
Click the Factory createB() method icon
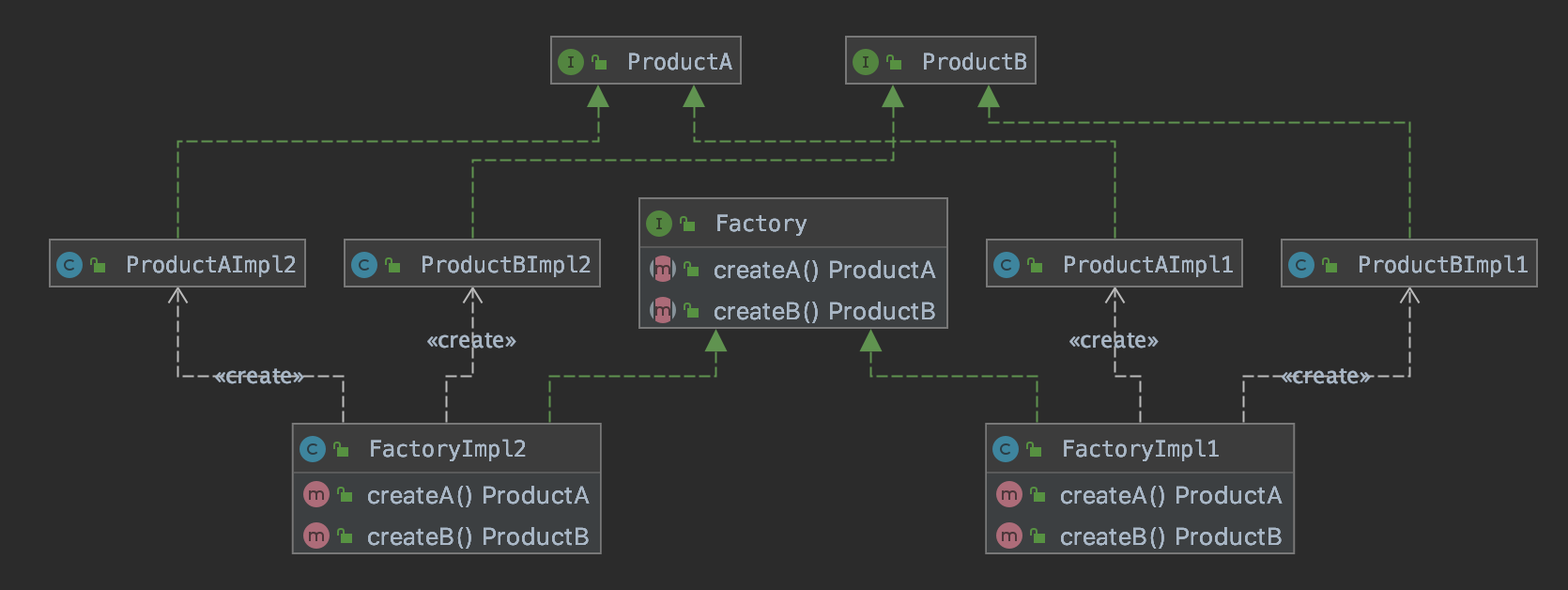coord(663,310)
